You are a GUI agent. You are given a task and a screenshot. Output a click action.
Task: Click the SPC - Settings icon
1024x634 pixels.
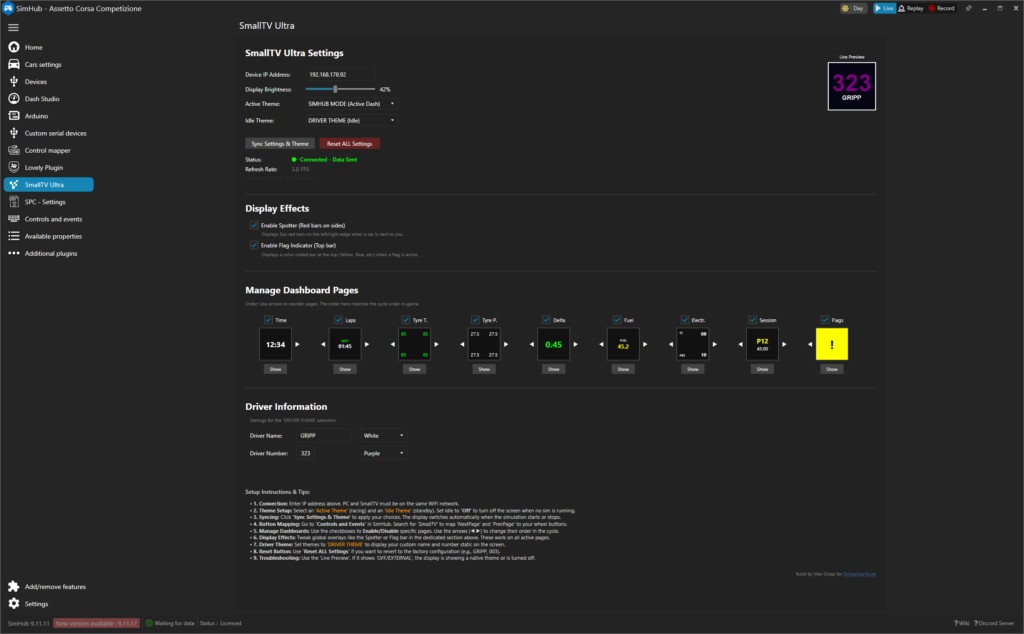(x=14, y=202)
